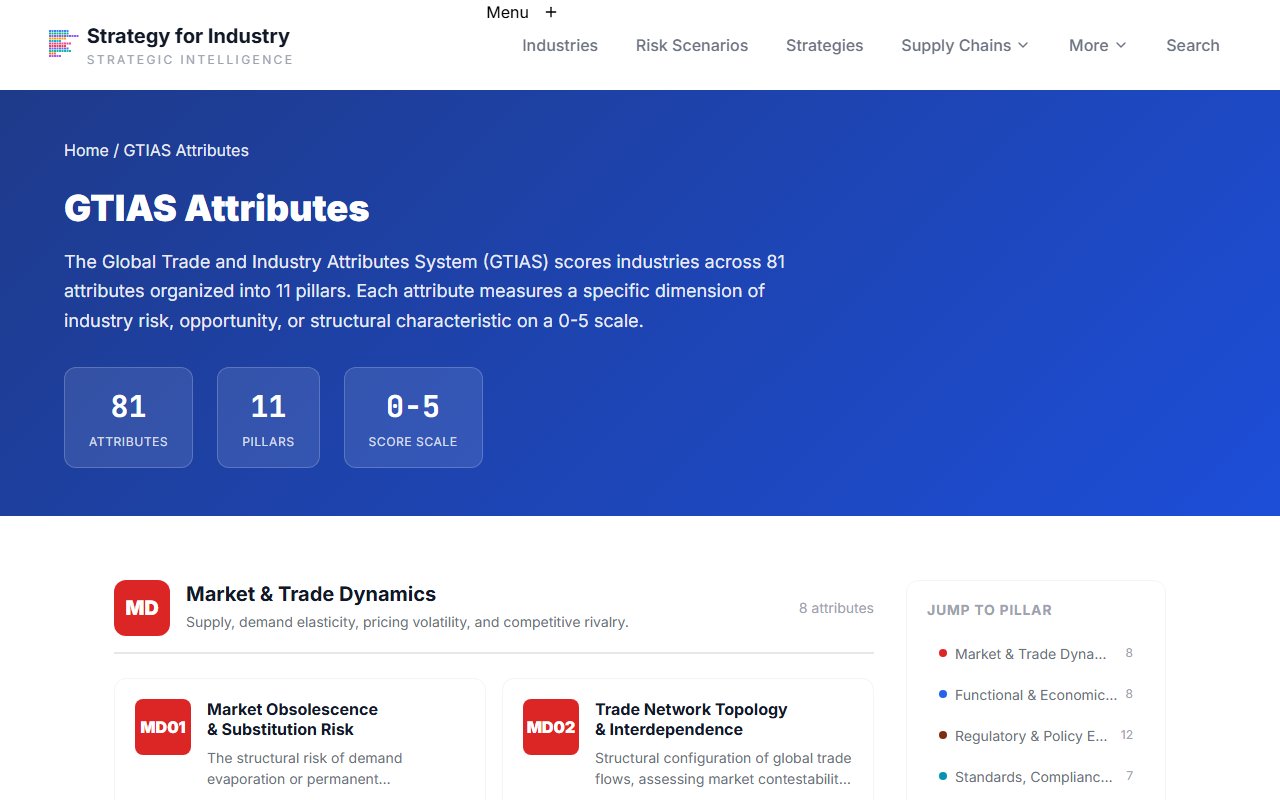1280x800 pixels.
Task: Open Search from the navigation bar
Action: 1192,45
